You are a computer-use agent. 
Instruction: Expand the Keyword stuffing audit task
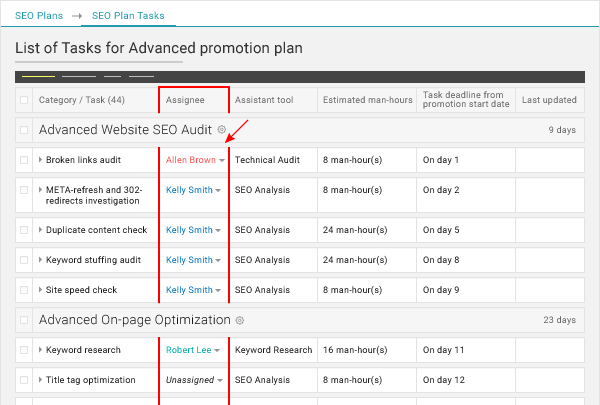pos(40,260)
